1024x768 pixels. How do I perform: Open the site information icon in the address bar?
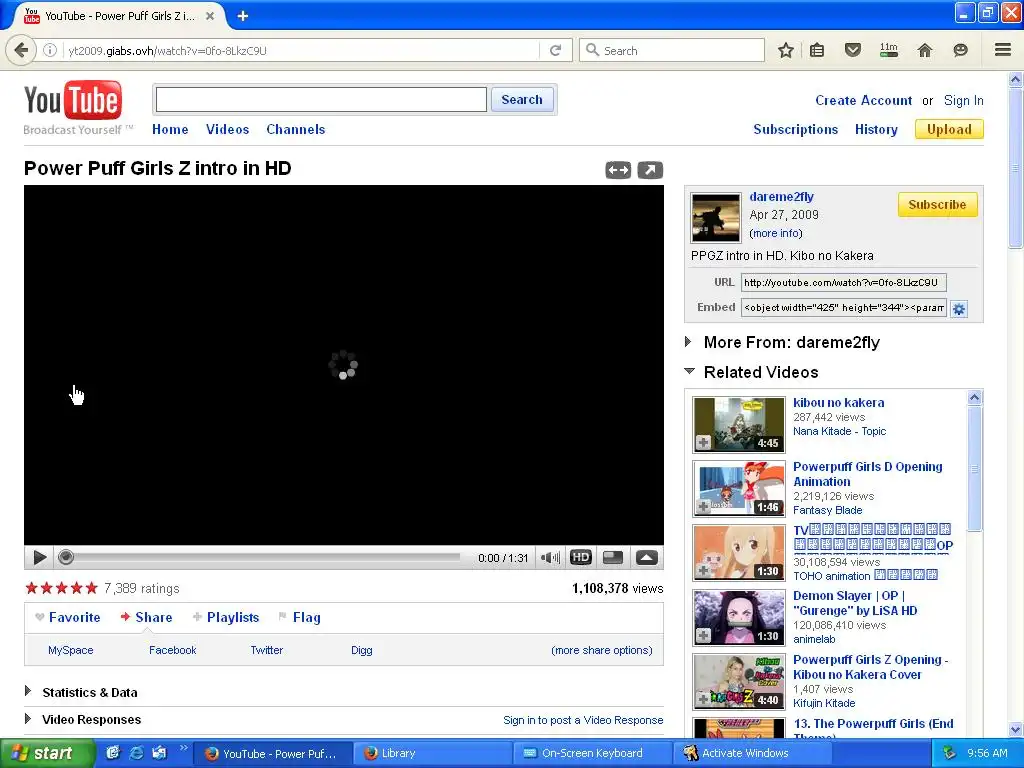click(50, 50)
